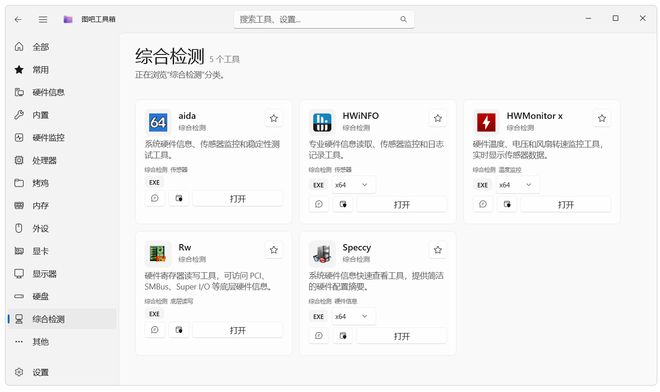
Task: Click the chat bubble icon on Rw card
Action: click(155, 330)
